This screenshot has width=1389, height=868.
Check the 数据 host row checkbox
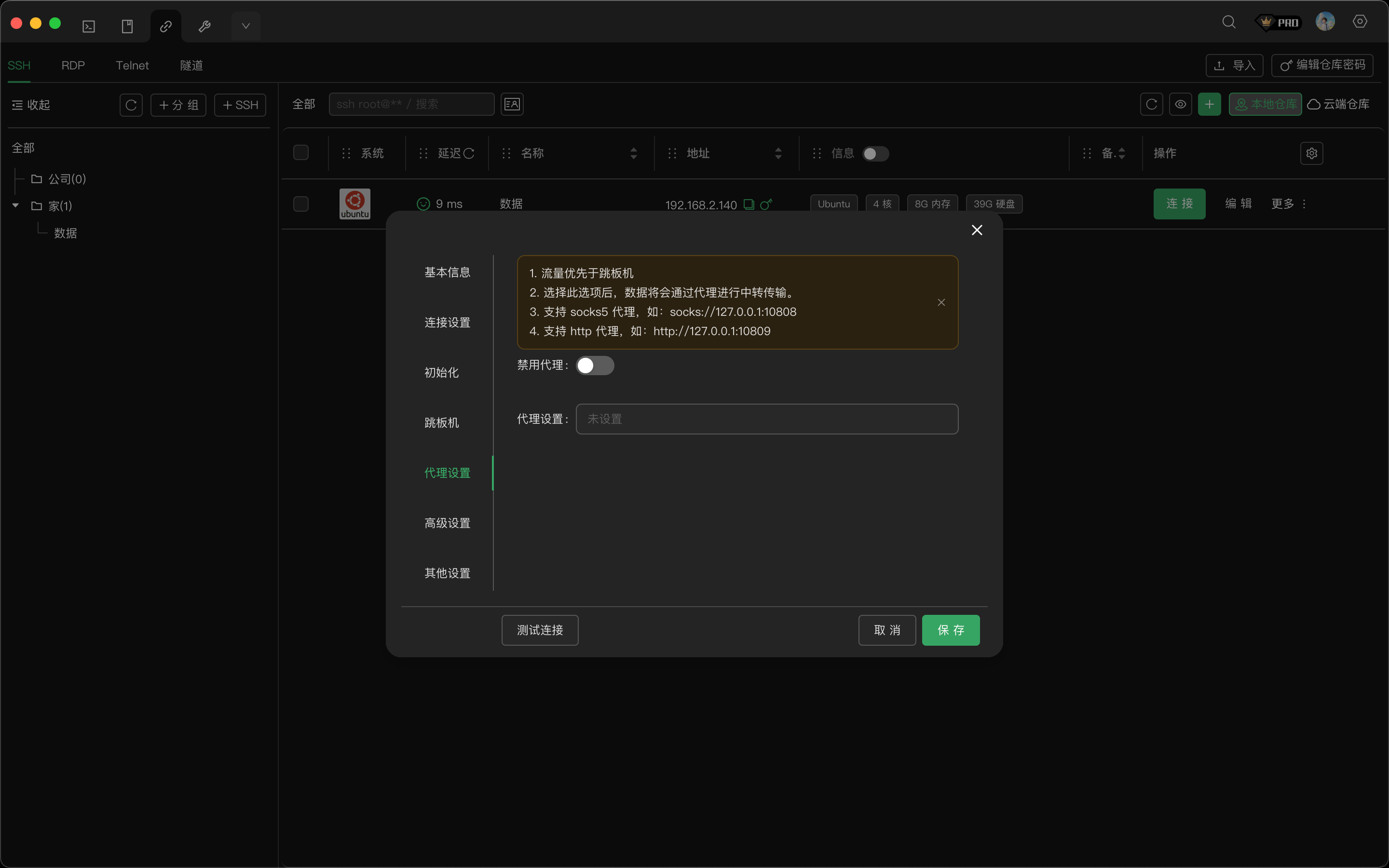(x=301, y=204)
